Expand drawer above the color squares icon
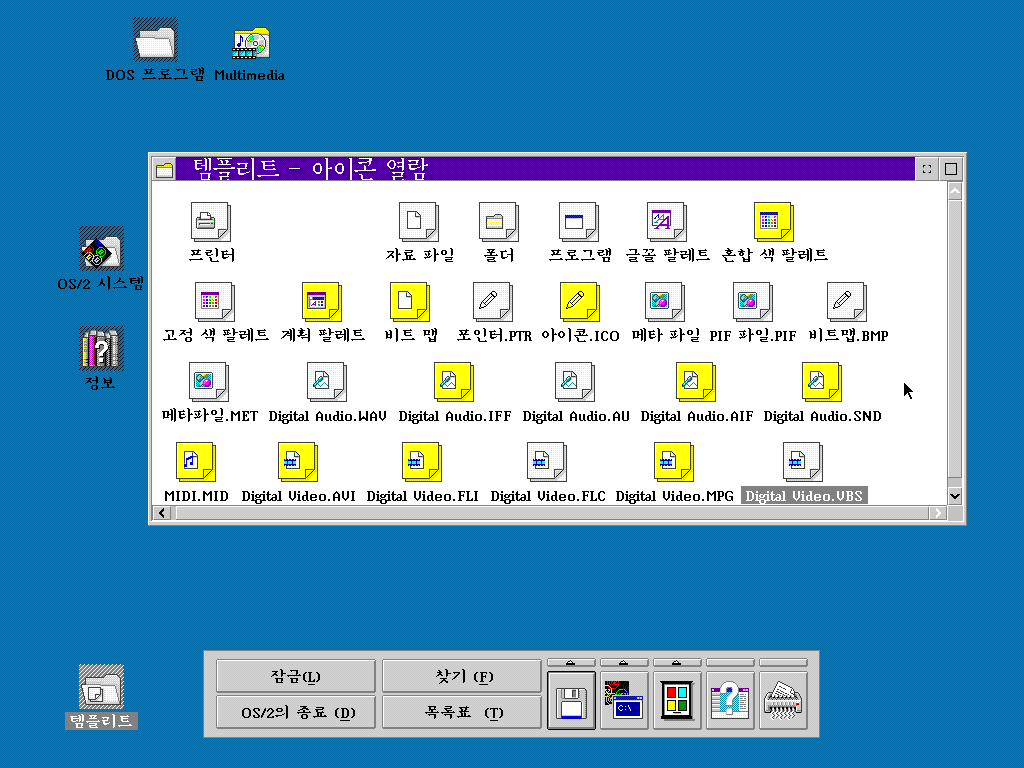Viewport: 1024px width, 768px height. 677,663
